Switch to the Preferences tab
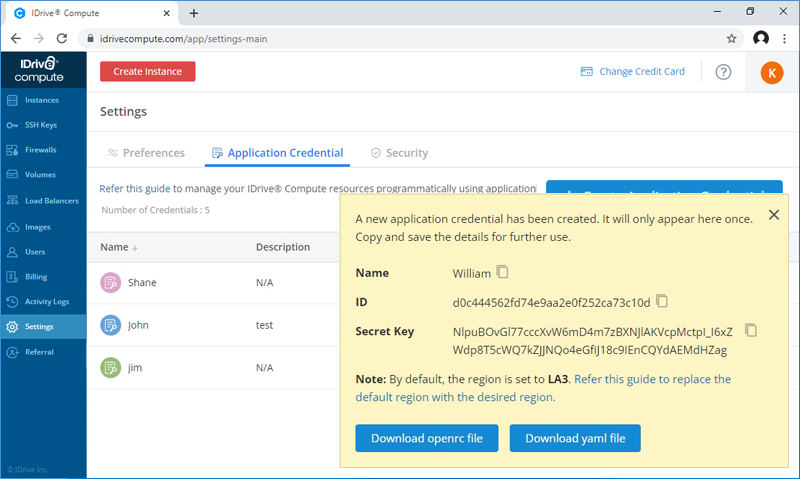Viewport: 800px width, 479px height. [146, 153]
